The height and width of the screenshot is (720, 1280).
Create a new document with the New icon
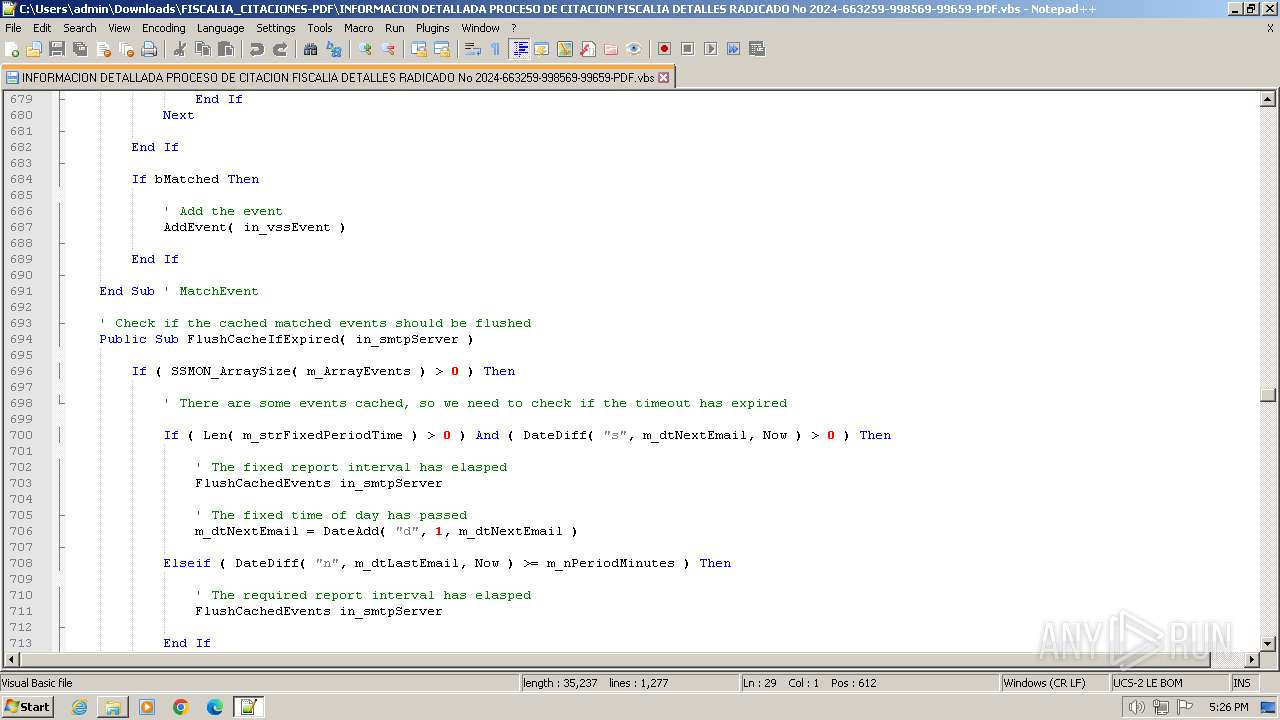(13, 49)
